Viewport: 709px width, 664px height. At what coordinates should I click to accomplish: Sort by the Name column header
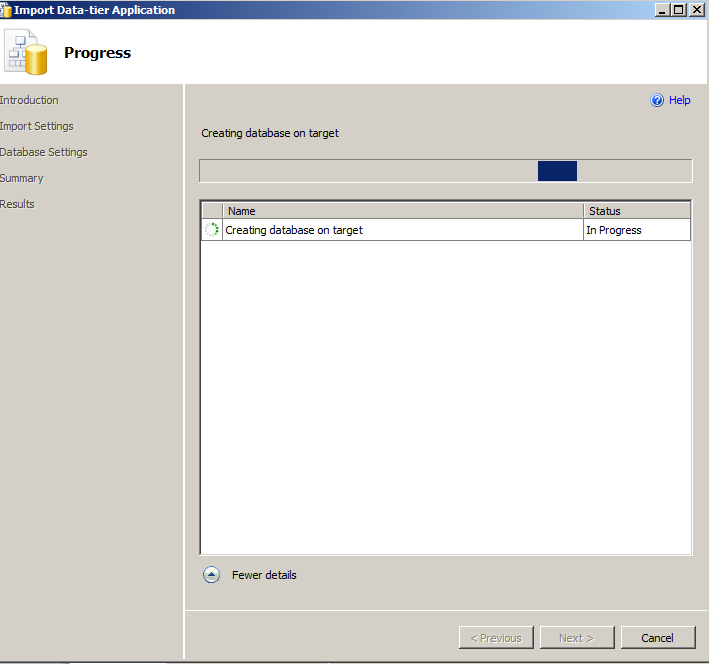402,211
